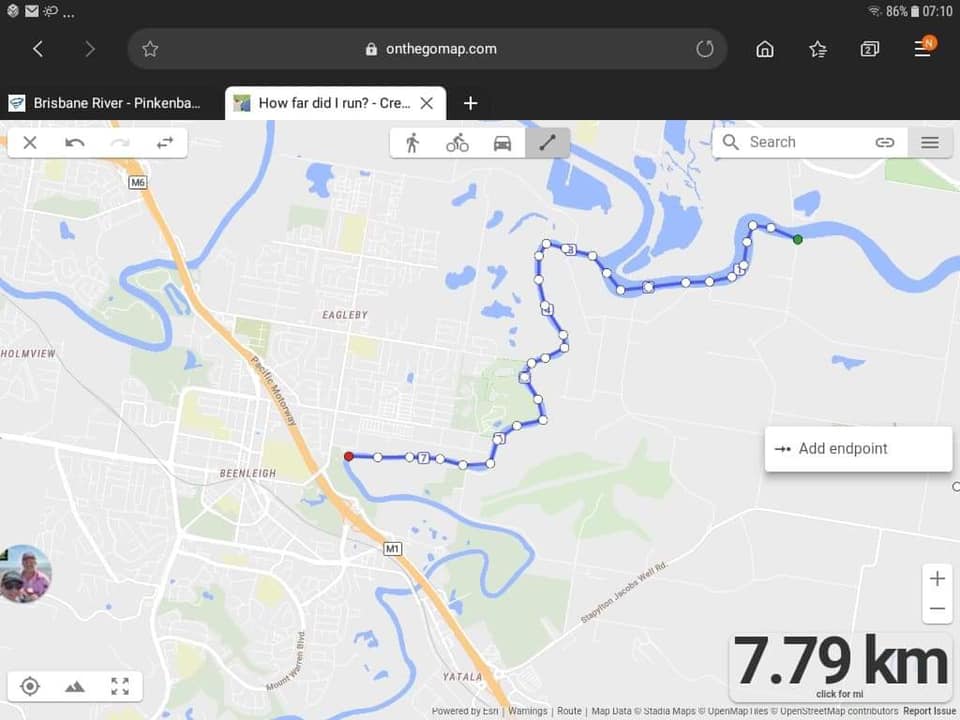Show the elevation profile mountain icon
Image resolution: width=960 pixels, height=720 pixels.
click(x=75, y=686)
